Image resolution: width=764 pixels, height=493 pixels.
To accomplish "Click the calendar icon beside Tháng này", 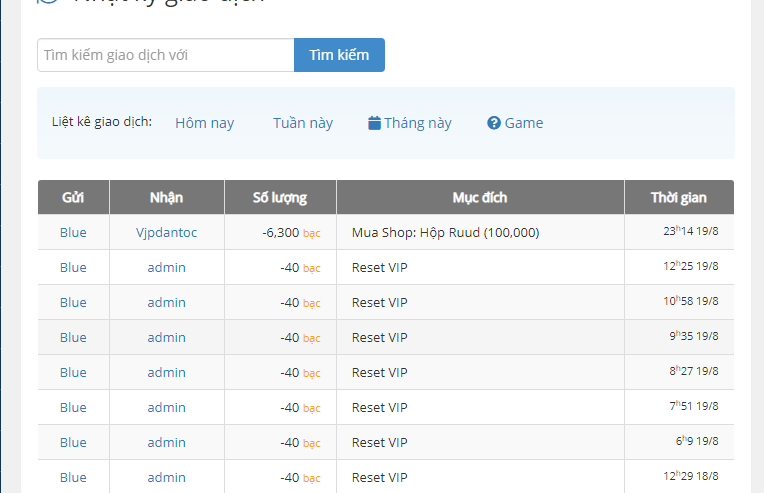I will click(374, 123).
